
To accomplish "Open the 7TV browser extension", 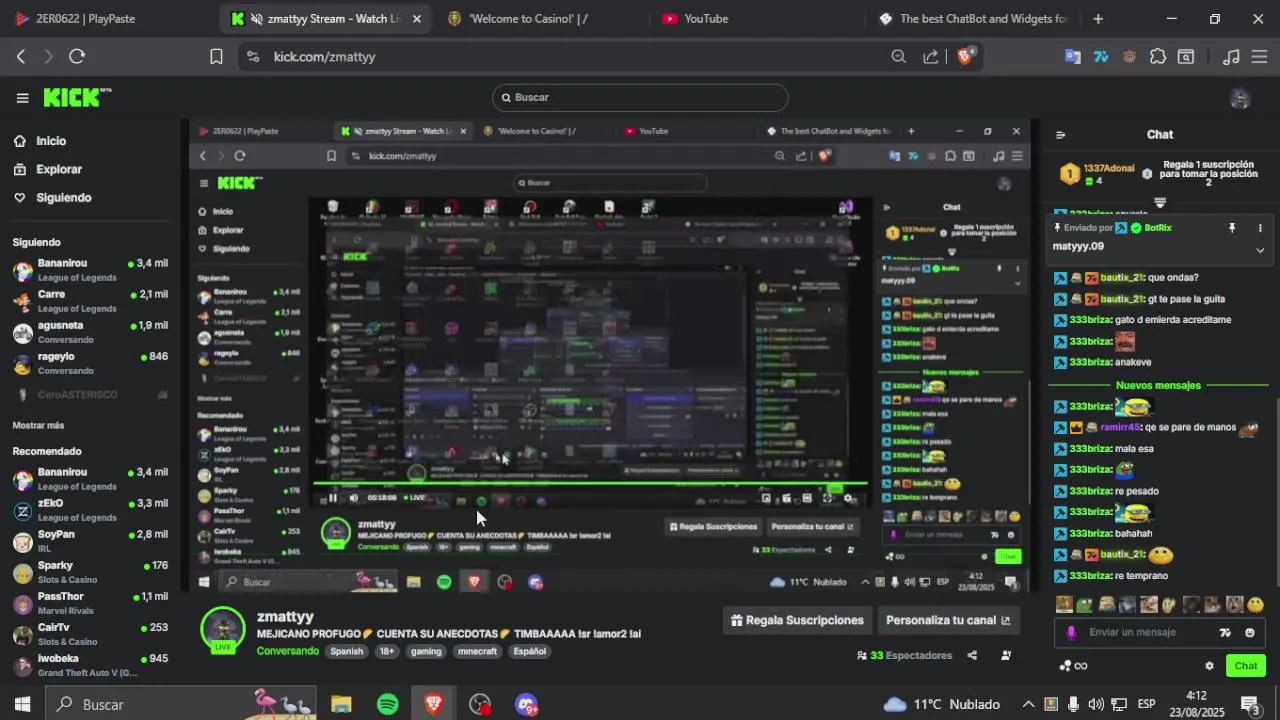I will click(1101, 57).
